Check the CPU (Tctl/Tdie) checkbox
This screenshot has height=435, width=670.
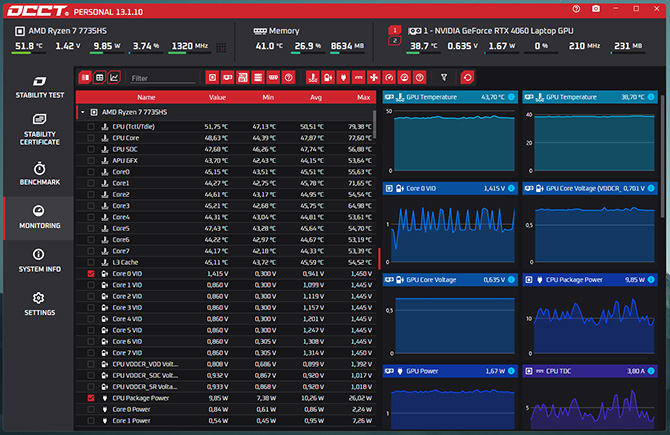(x=91, y=126)
